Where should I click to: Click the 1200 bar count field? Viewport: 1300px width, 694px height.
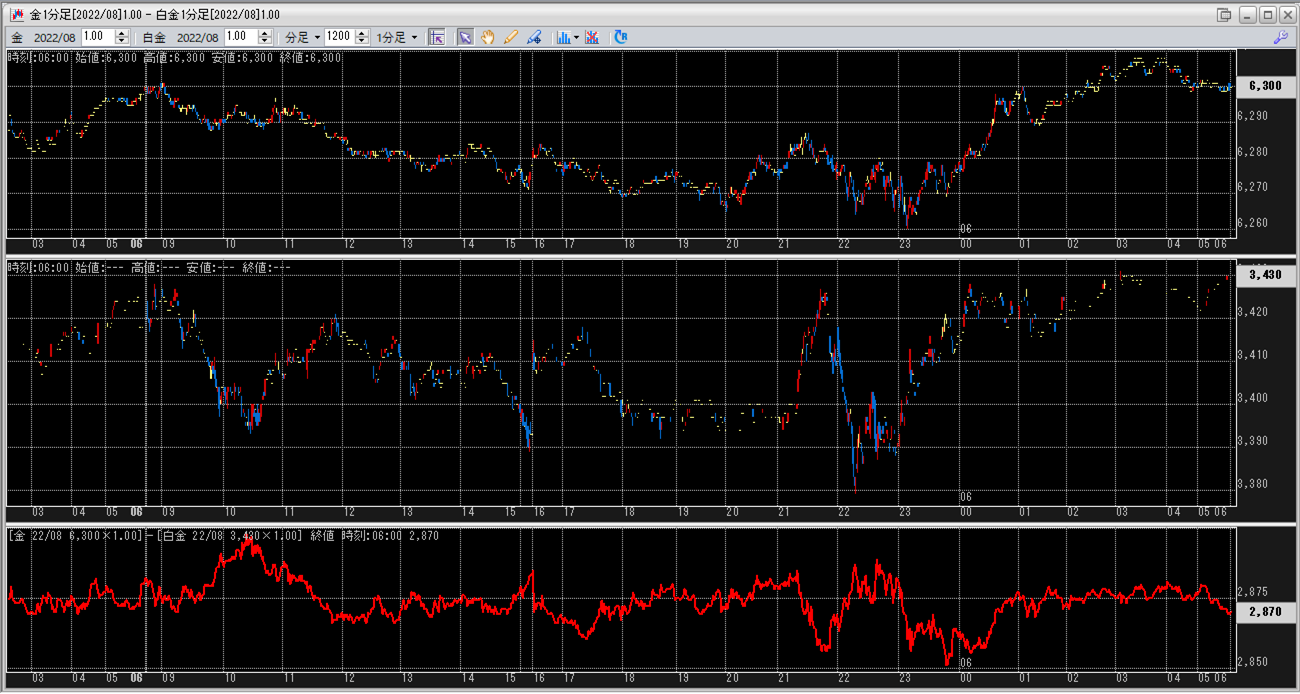tap(340, 37)
